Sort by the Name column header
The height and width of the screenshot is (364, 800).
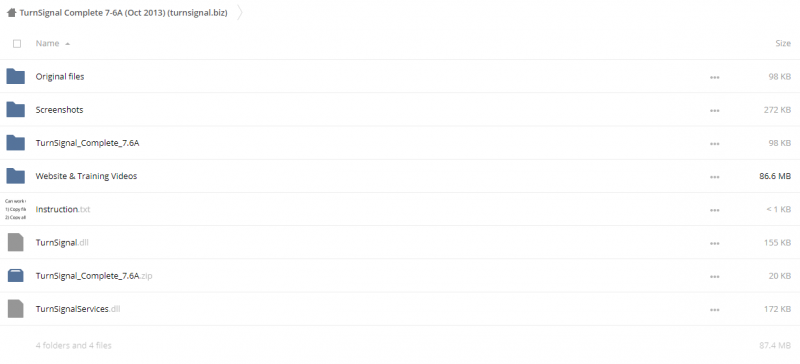[47, 43]
